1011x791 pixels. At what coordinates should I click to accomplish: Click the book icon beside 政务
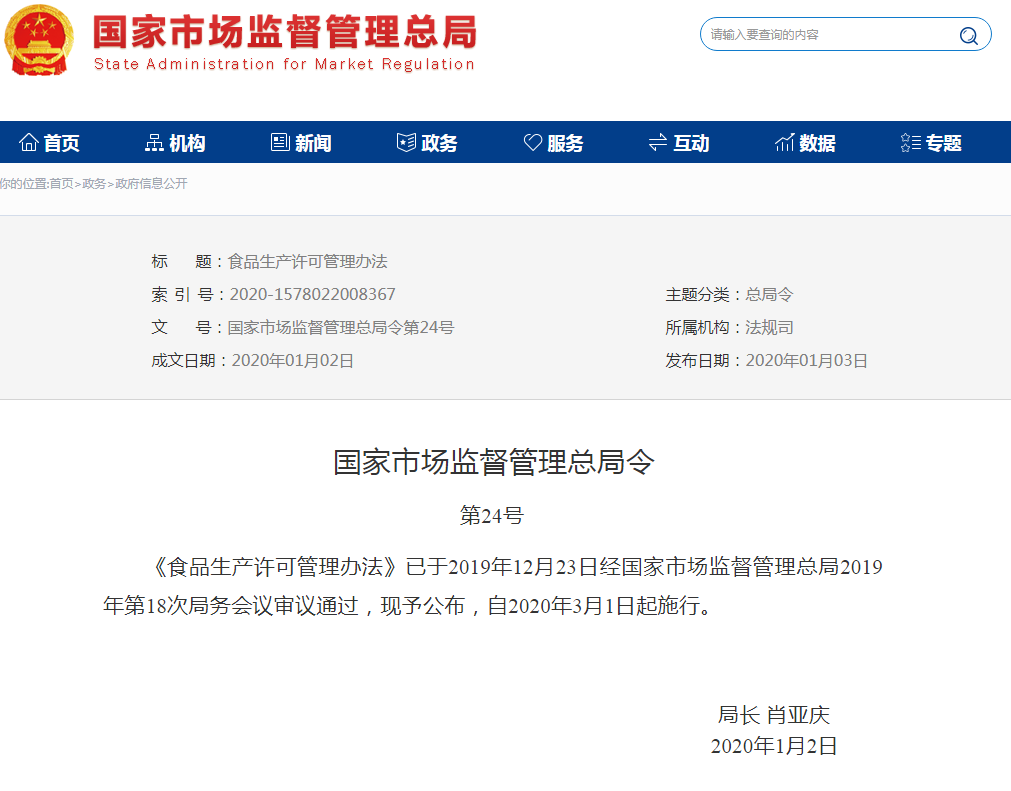(x=406, y=142)
